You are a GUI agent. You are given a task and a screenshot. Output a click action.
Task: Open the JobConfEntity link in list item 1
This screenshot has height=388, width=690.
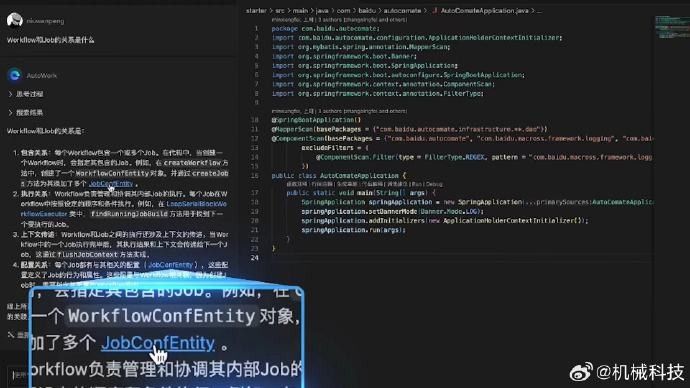pyautogui.click(x=110, y=183)
